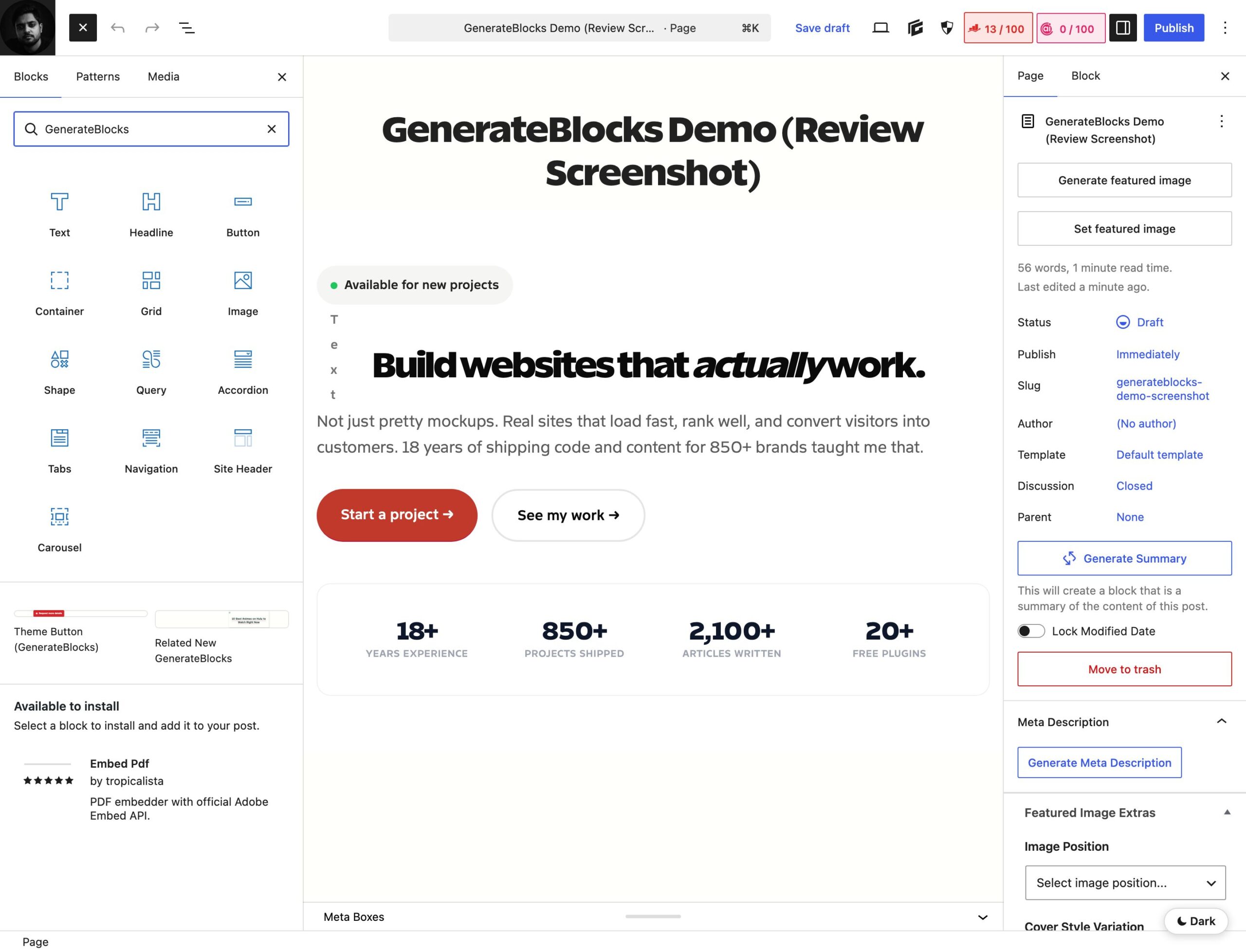Switch to the Media tab
Viewport: 1246px width, 952px height.
click(x=163, y=76)
